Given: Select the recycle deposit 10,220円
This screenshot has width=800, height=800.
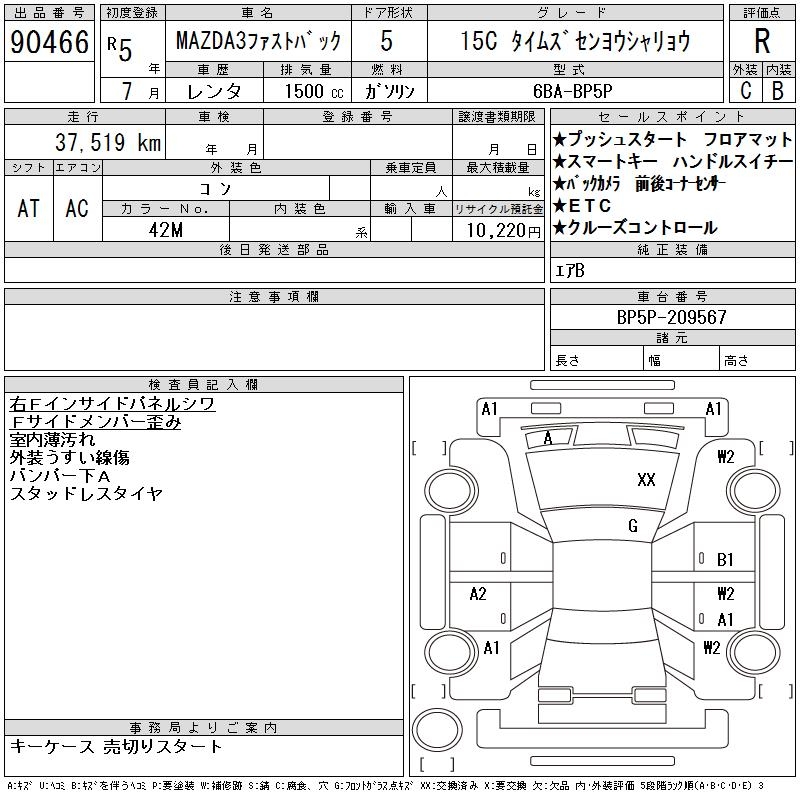Looking at the screenshot, I should (503, 231).
